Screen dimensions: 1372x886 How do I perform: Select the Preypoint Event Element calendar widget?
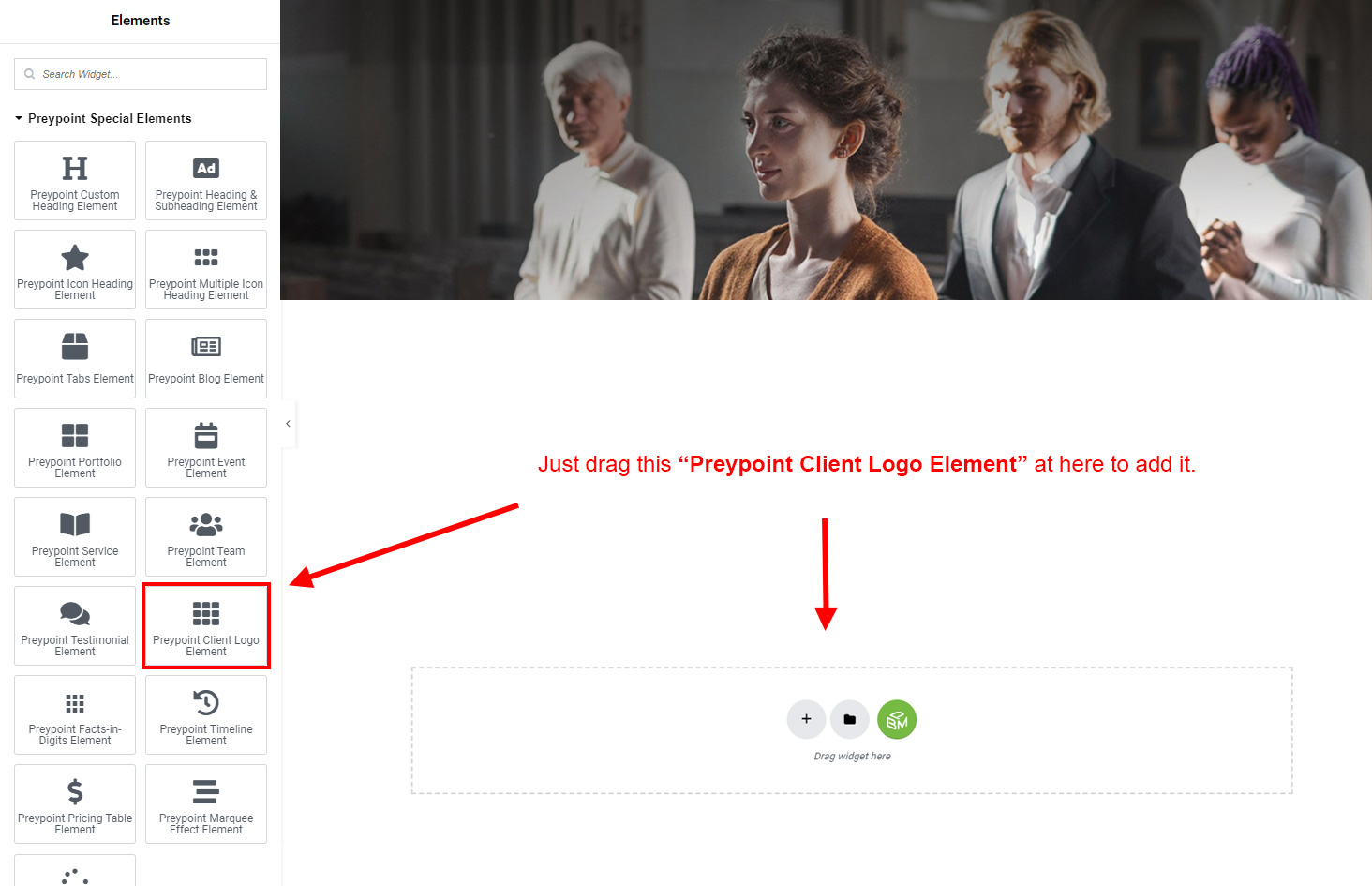point(206,447)
